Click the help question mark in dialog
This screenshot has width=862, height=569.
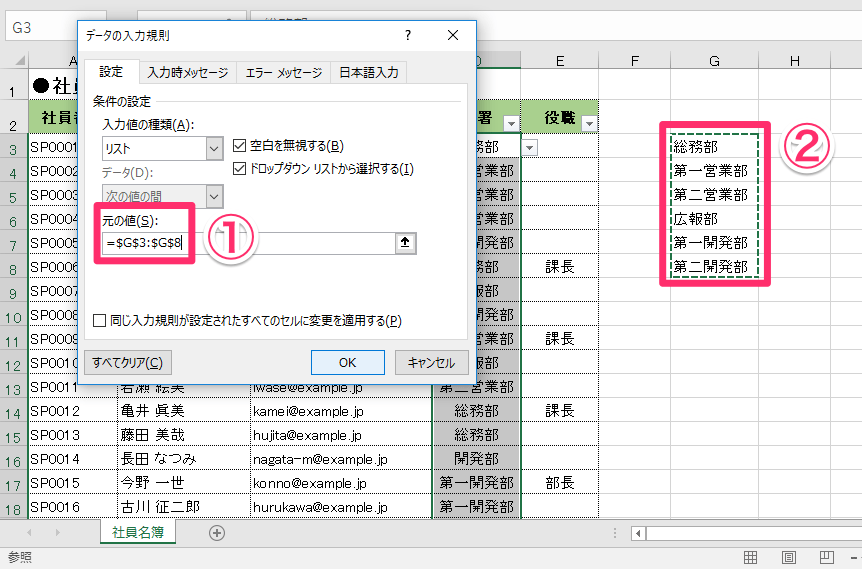pos(407,35)
